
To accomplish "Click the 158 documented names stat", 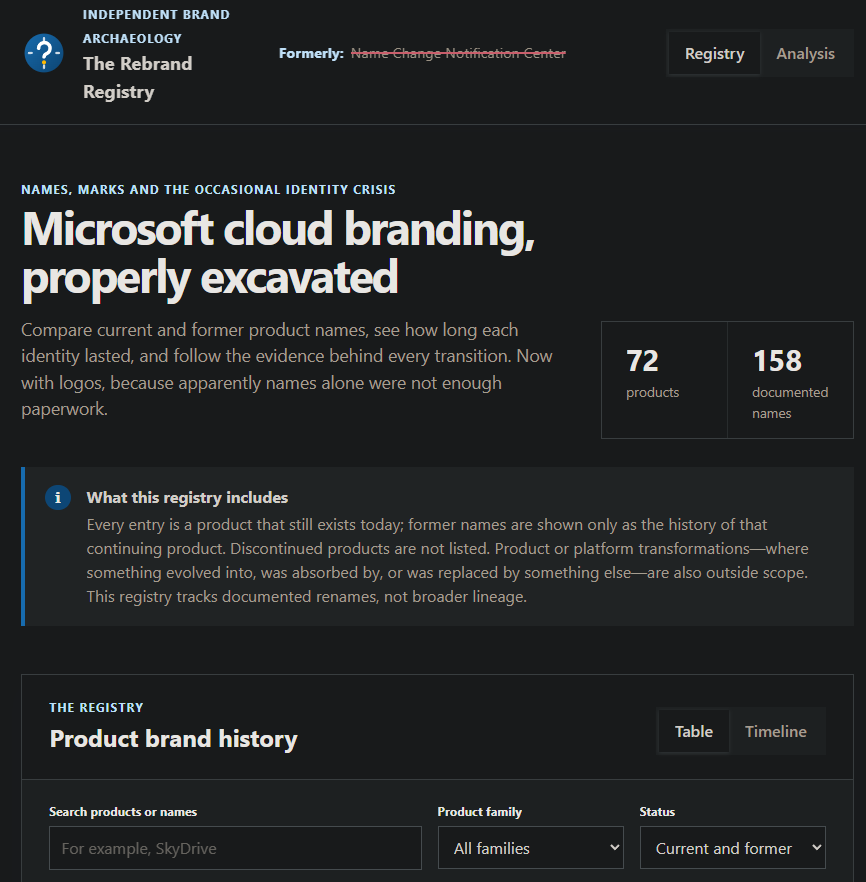I will (x=790, y=380).
